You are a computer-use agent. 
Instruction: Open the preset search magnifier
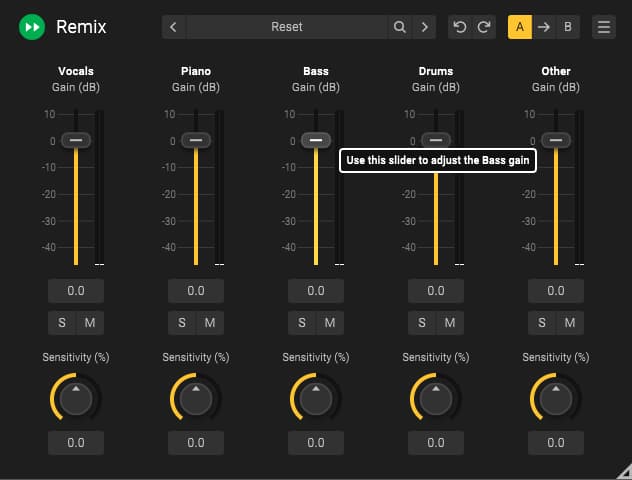coord(399,27)
